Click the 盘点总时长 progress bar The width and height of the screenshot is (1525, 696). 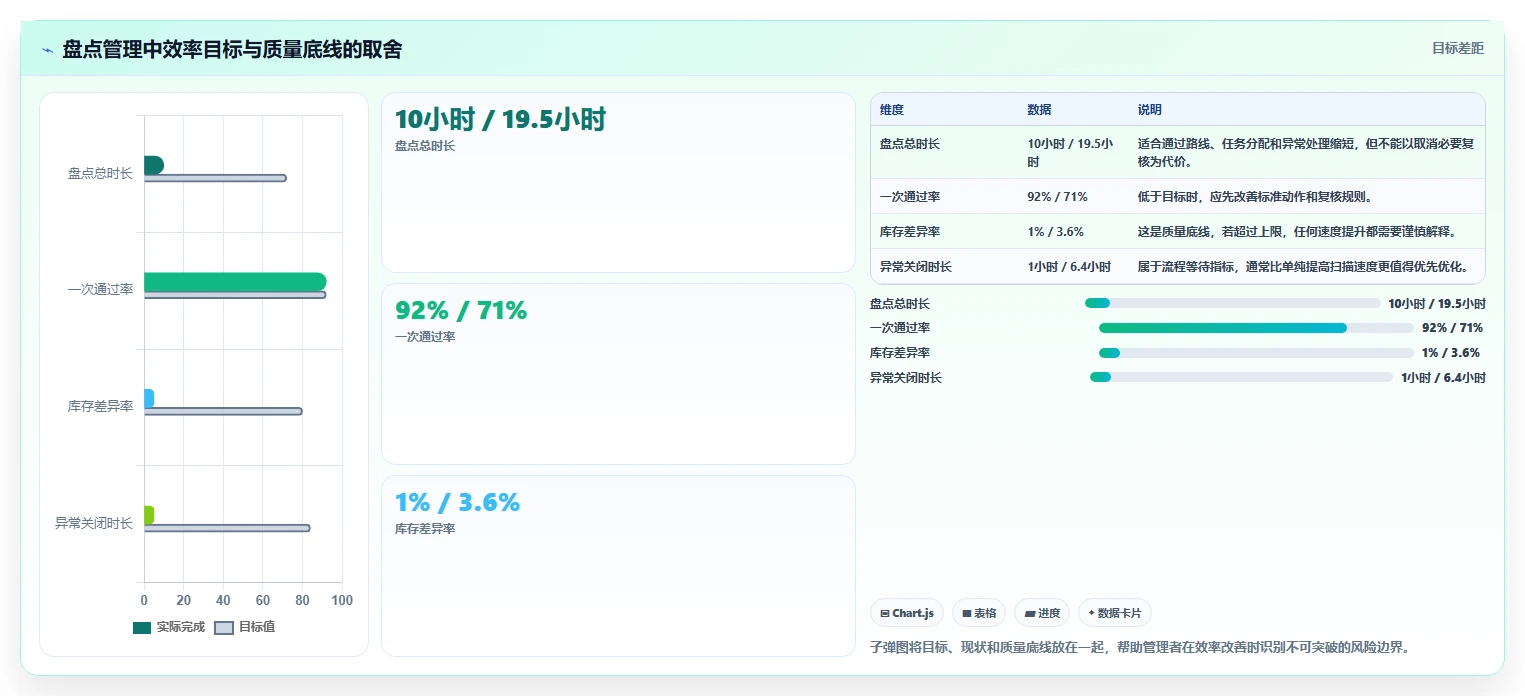click(x=1232, y=303)
